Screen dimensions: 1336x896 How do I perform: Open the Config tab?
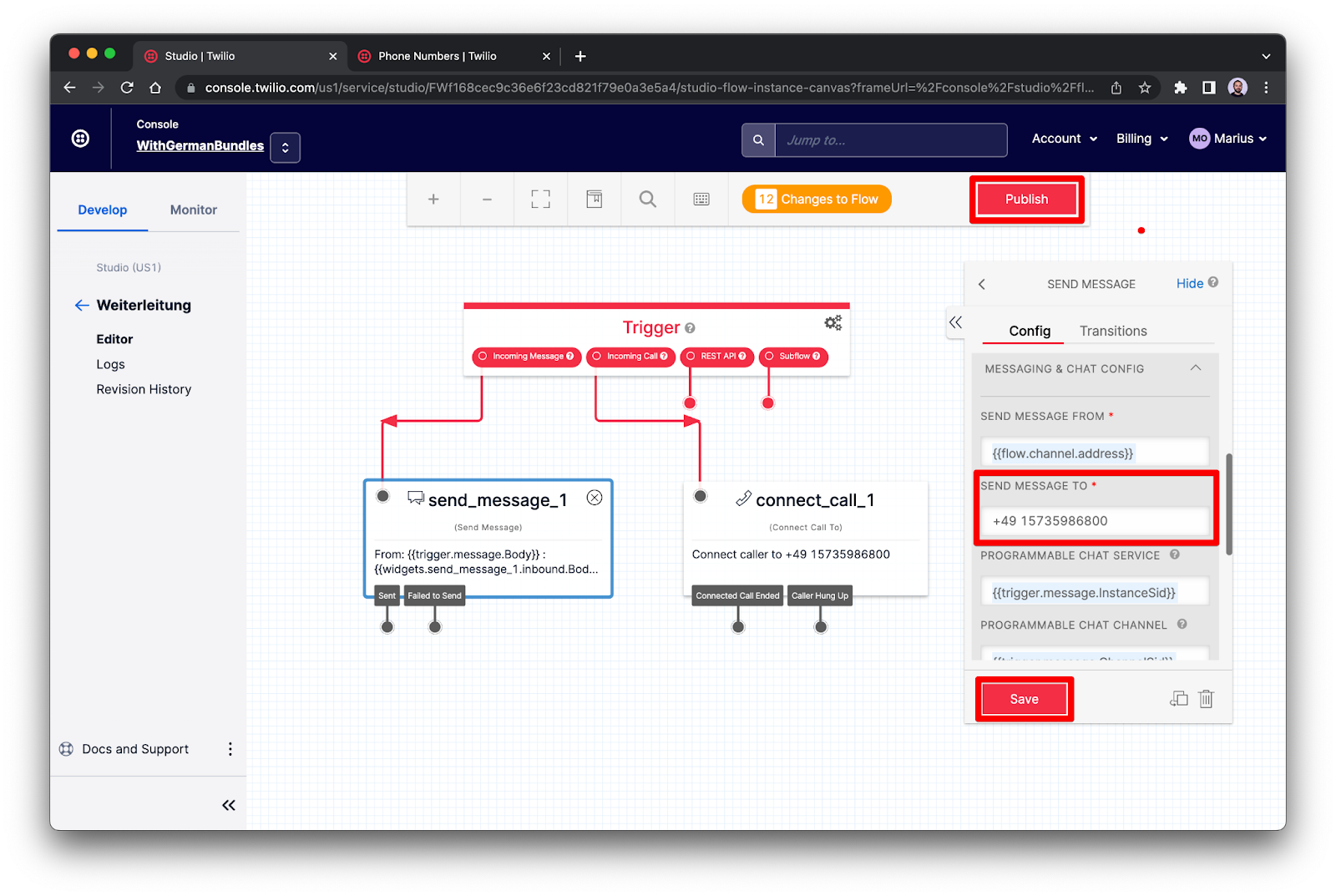(1030, 331)
